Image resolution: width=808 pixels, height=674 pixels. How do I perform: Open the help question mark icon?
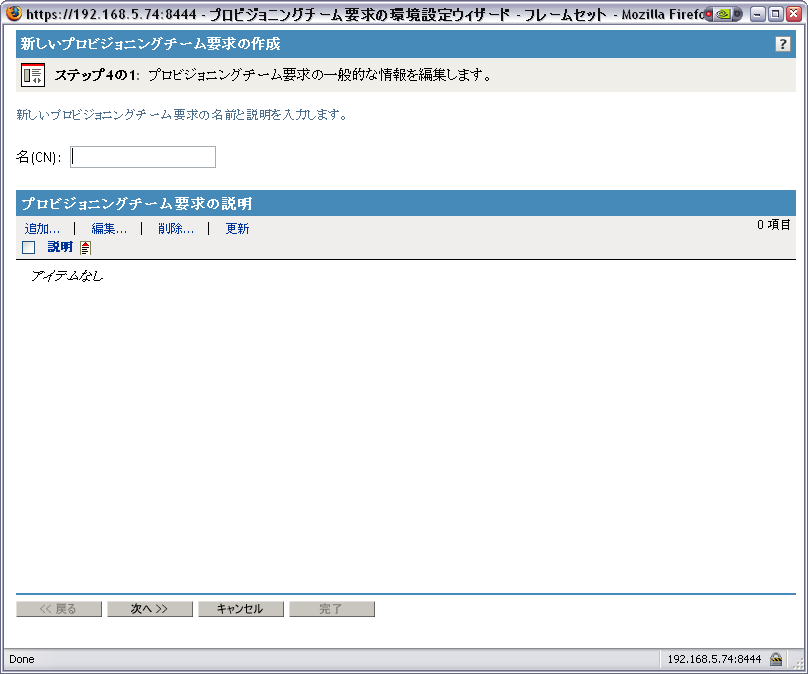[782, 44]
